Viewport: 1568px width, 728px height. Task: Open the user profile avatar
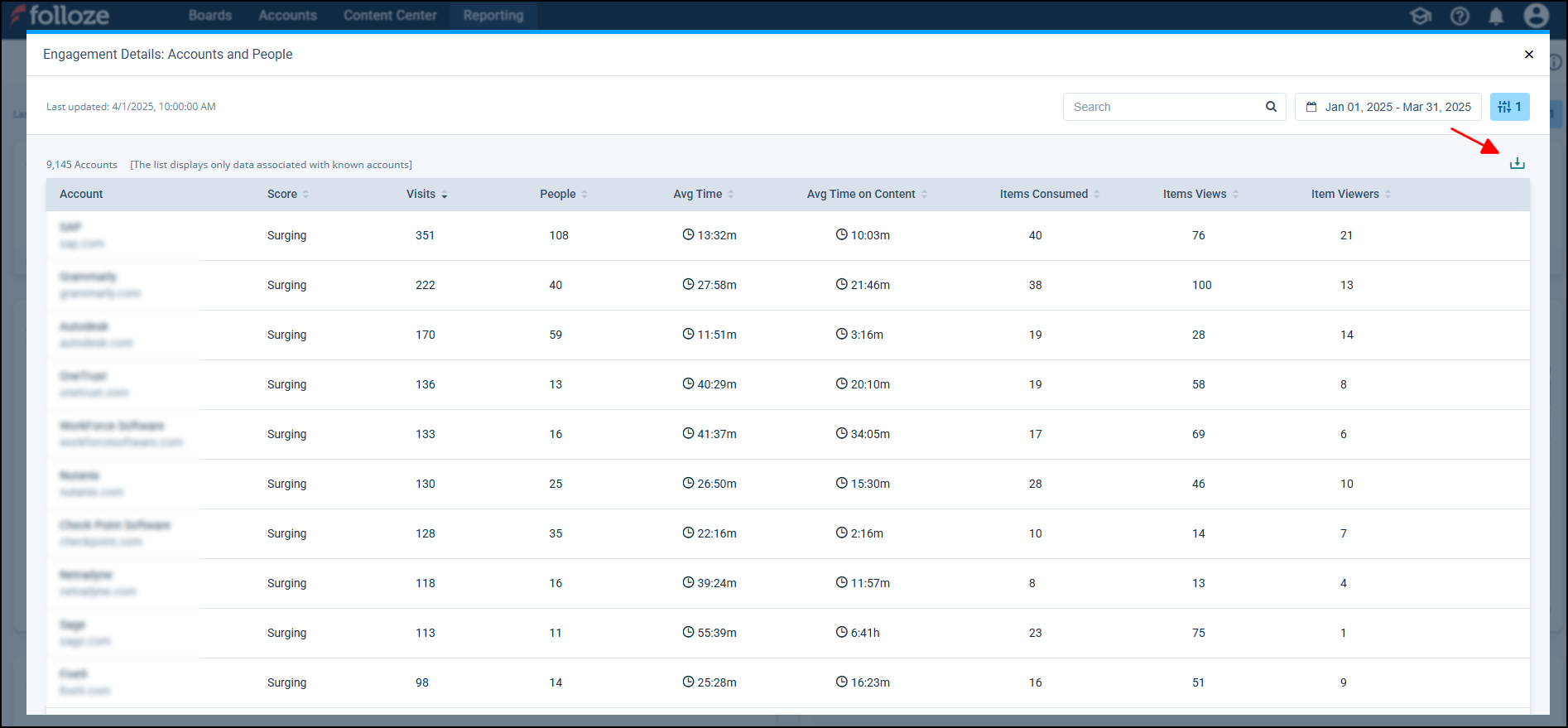click(1536, 16)
